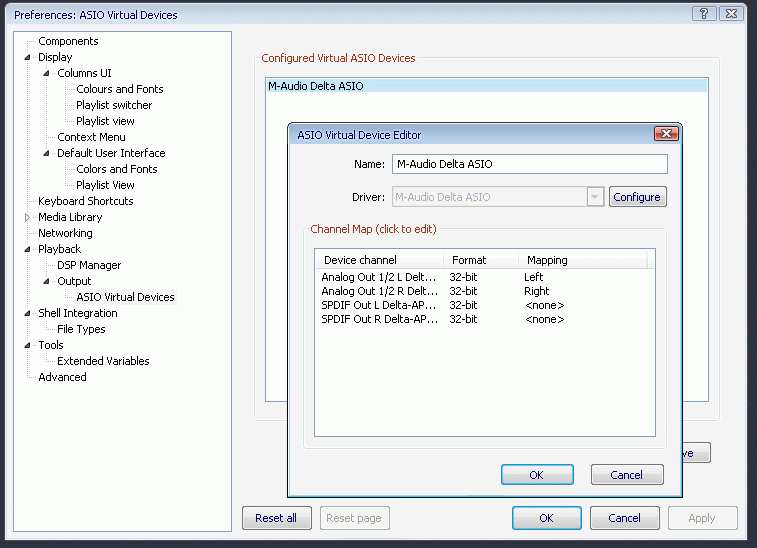Select Playlist switcher page
The width and height of the screenshot is (757, 548).
tap(114, 105)
